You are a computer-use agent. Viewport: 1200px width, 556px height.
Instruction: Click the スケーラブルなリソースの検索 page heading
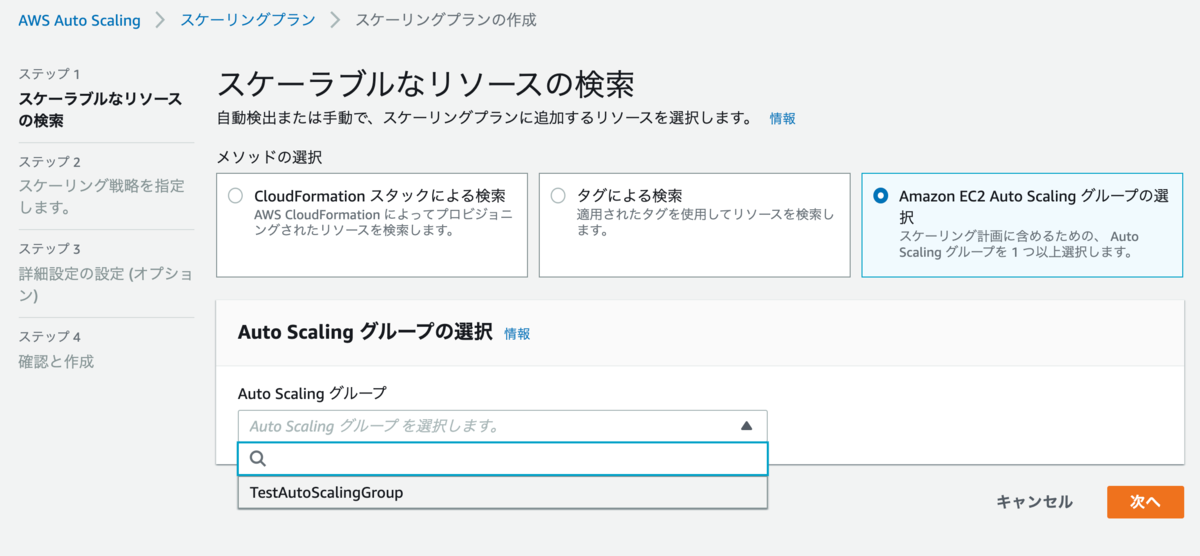[427, 83]
